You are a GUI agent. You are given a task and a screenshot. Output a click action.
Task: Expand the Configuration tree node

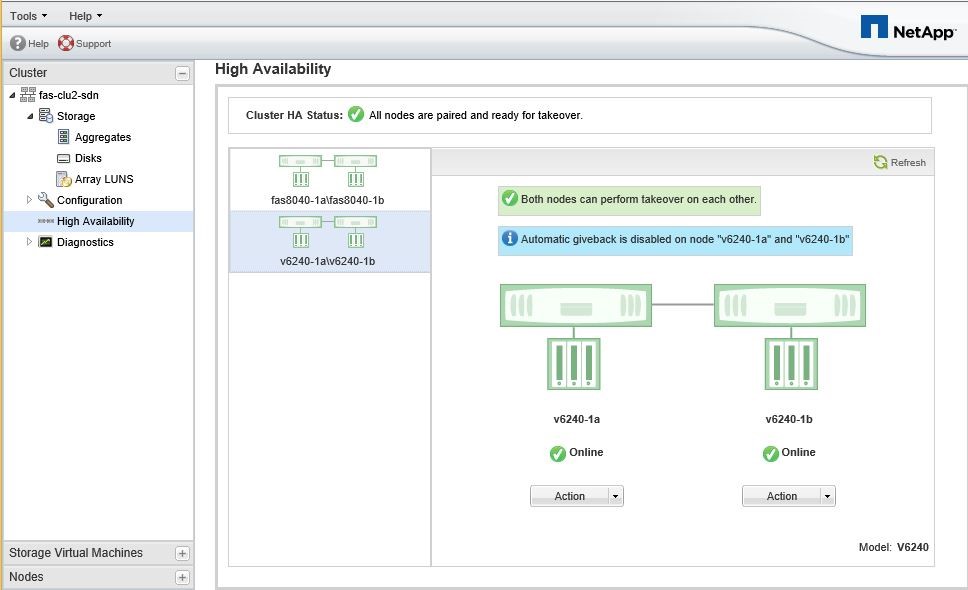tap(29, 199)
